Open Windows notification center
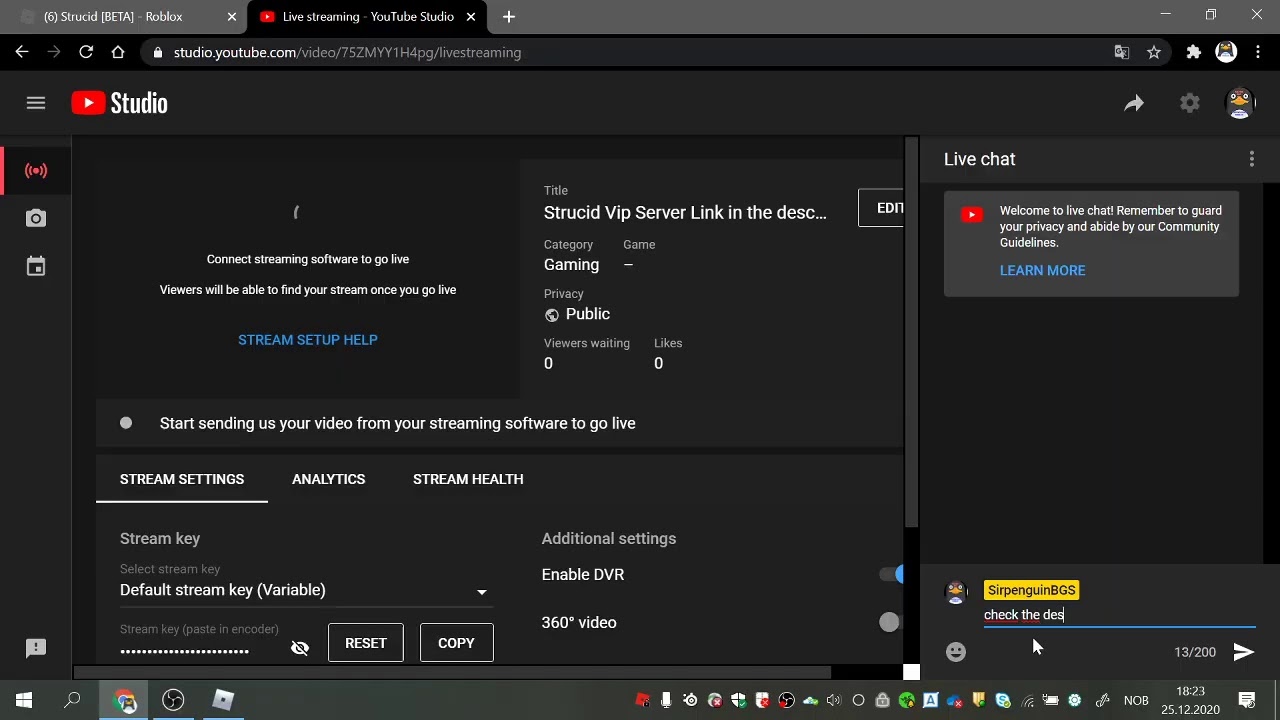The height and width of the screenshot is (720, 1280). (1247, 700)
